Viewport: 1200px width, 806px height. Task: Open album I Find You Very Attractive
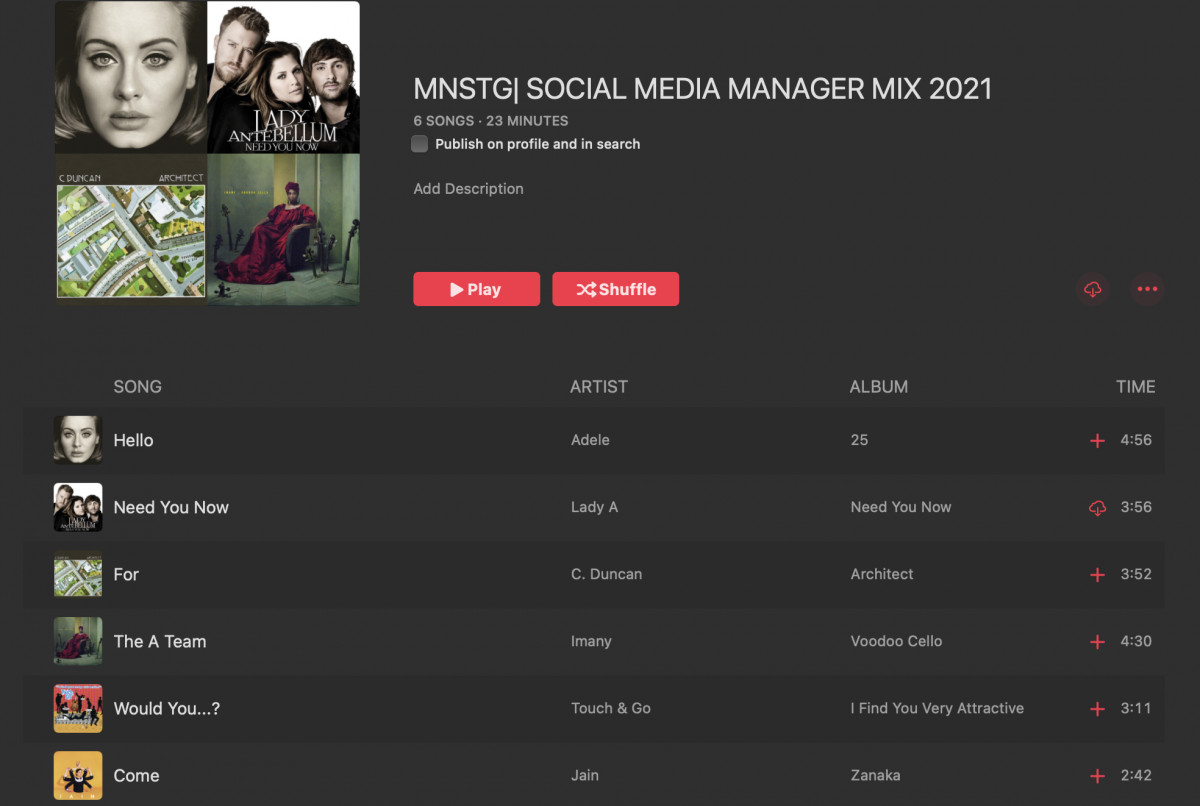pos(937,708)
